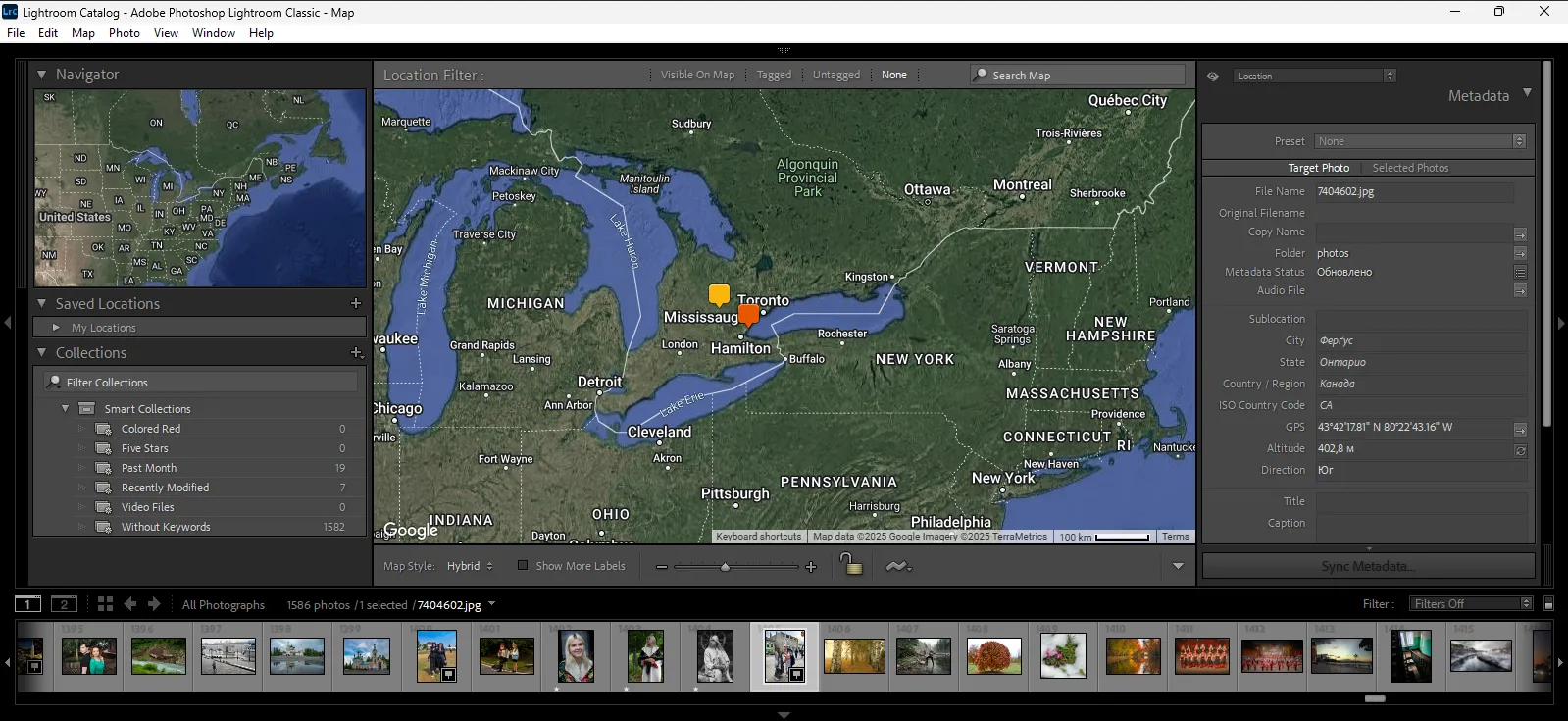1568x721 pixels.
Task: Click the Sync Metadata button
Action: coord(1368,566)
